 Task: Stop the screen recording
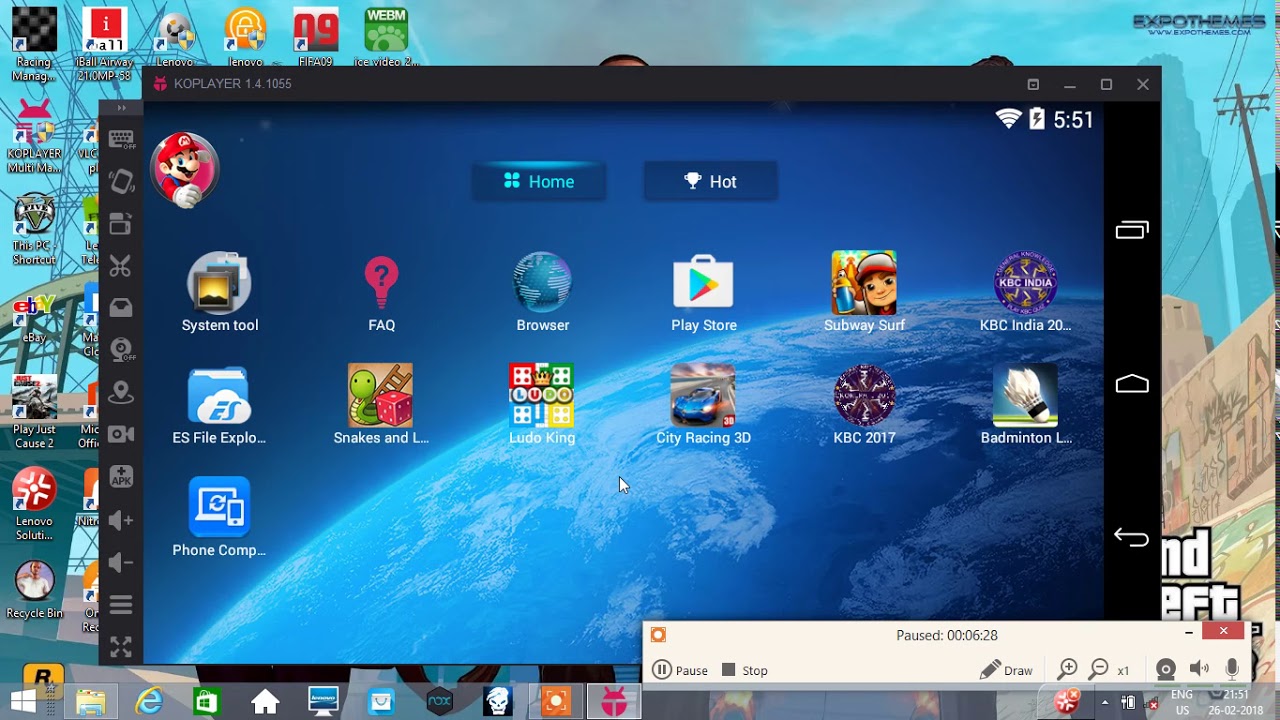click(x=745, y=670)
